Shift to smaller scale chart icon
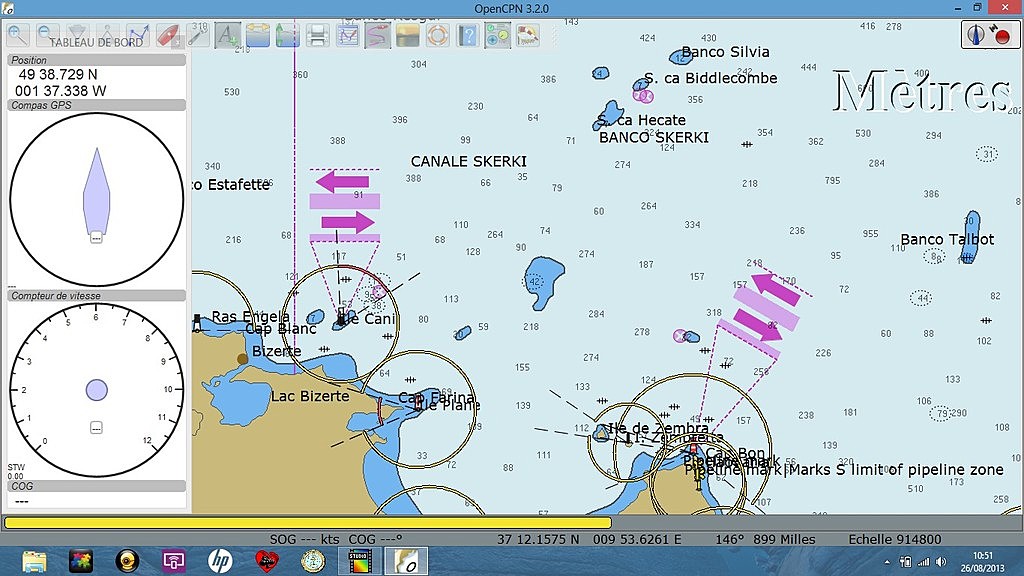1024x576 pixels. pos(108,35)
